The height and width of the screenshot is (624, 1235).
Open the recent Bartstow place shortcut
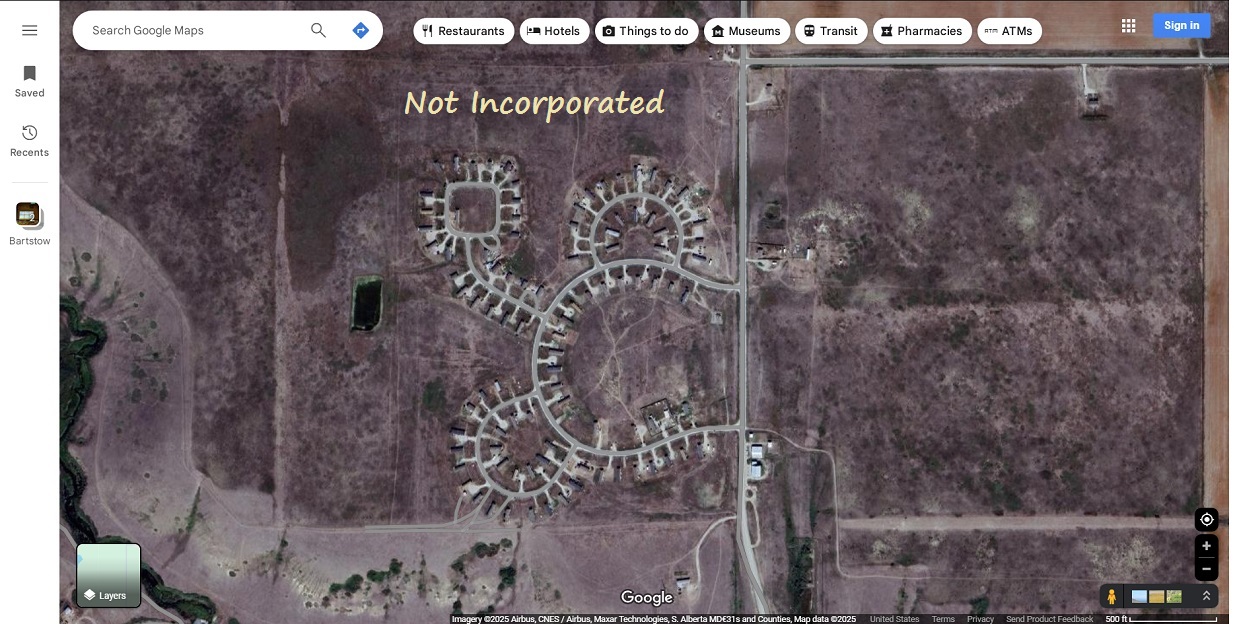[29, 224]
